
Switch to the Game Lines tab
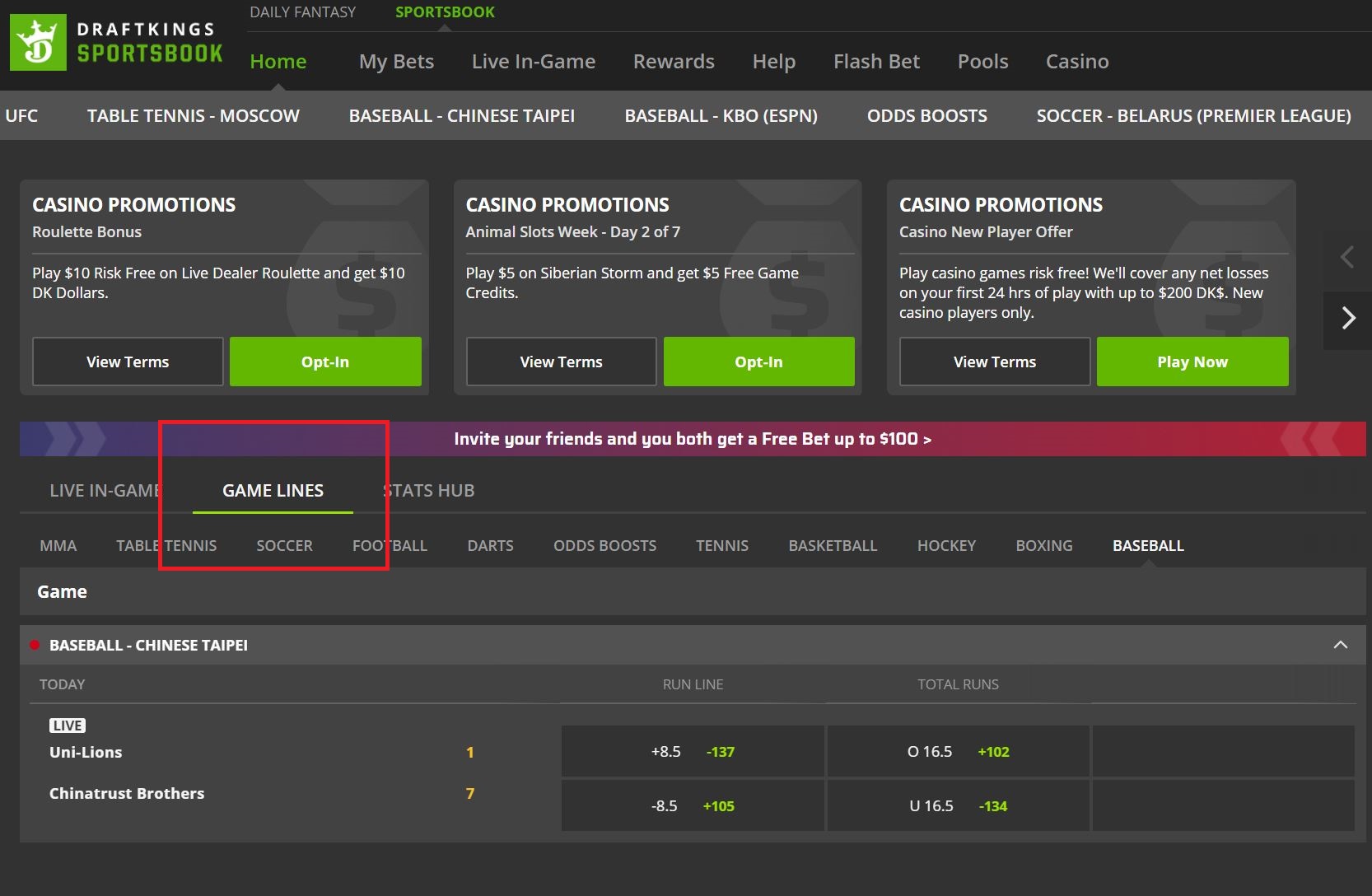[x=273, y=491]
